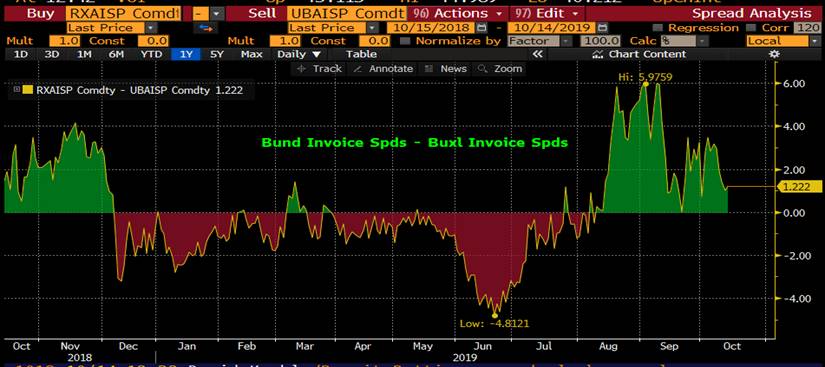Open the 96) Actions menu
825x367 pixels.
pos(457,14)
